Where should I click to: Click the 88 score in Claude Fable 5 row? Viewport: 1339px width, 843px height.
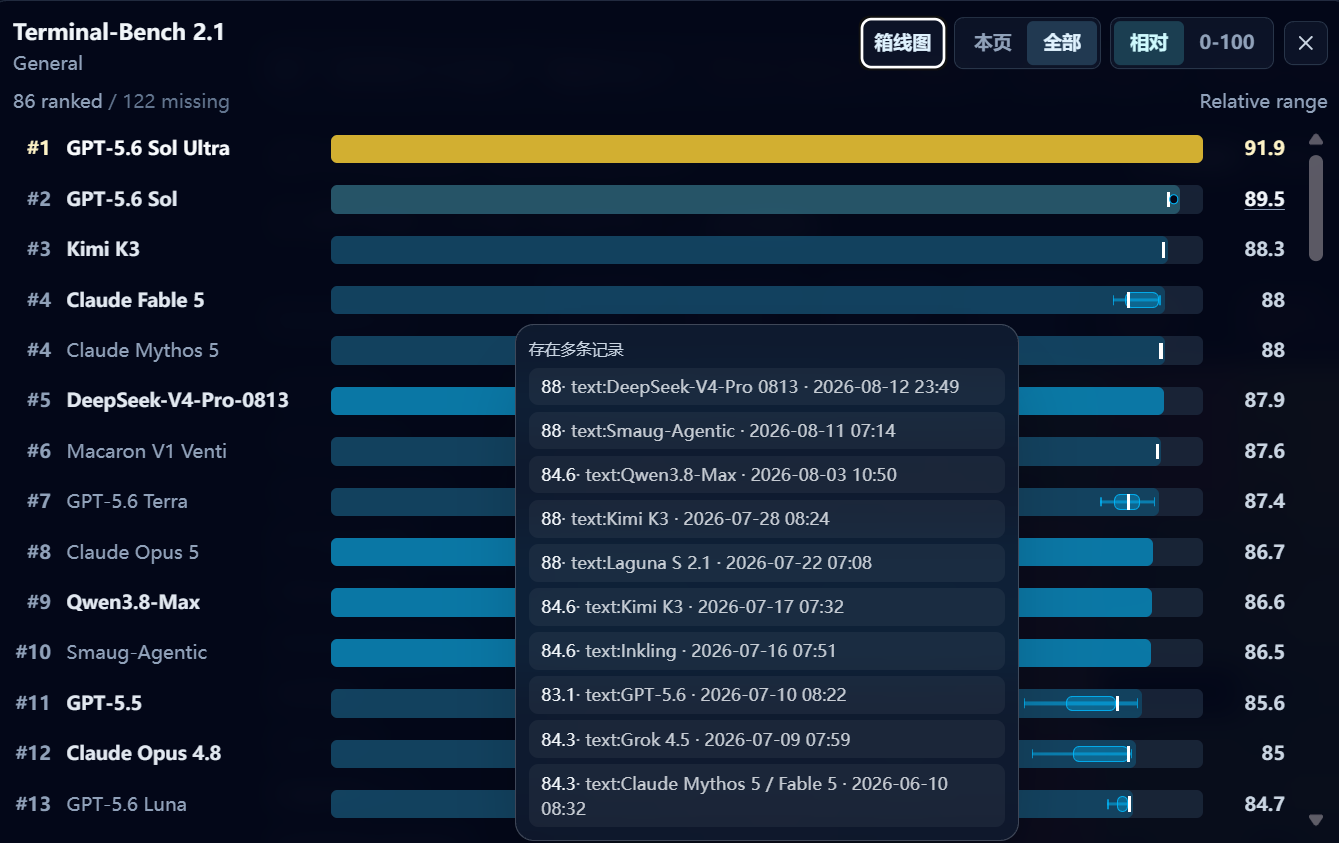pyautogui.click(x=1273, y=300)
